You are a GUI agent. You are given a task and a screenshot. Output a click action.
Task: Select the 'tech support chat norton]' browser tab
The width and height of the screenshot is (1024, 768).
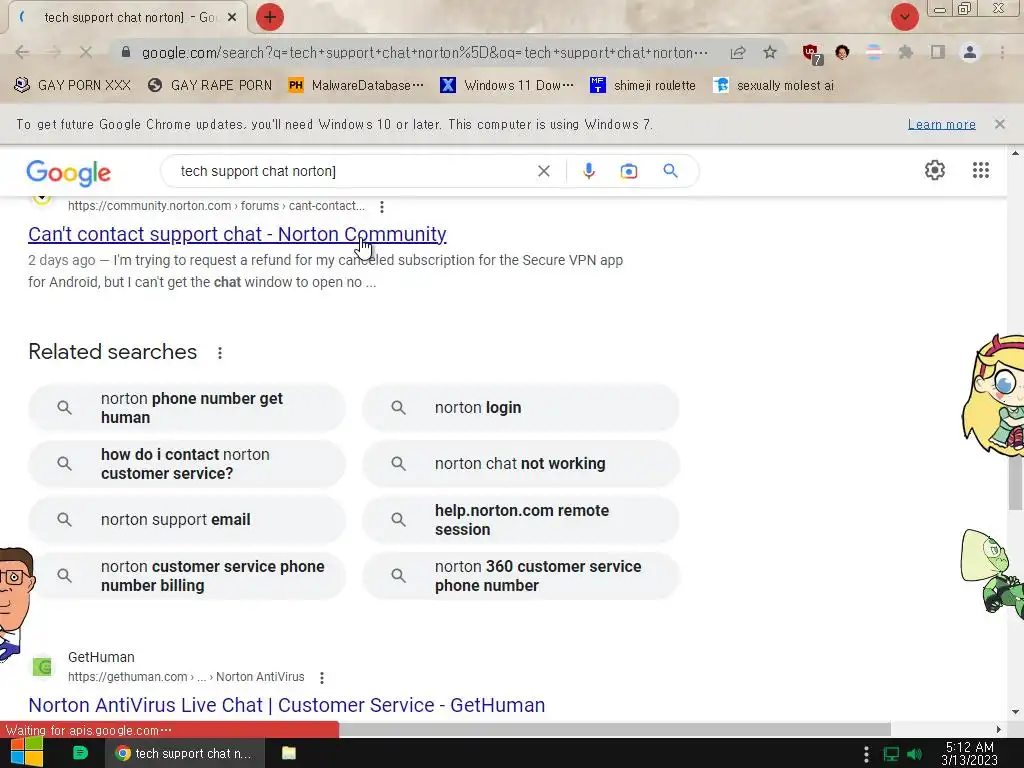click(x=128, y=18)
